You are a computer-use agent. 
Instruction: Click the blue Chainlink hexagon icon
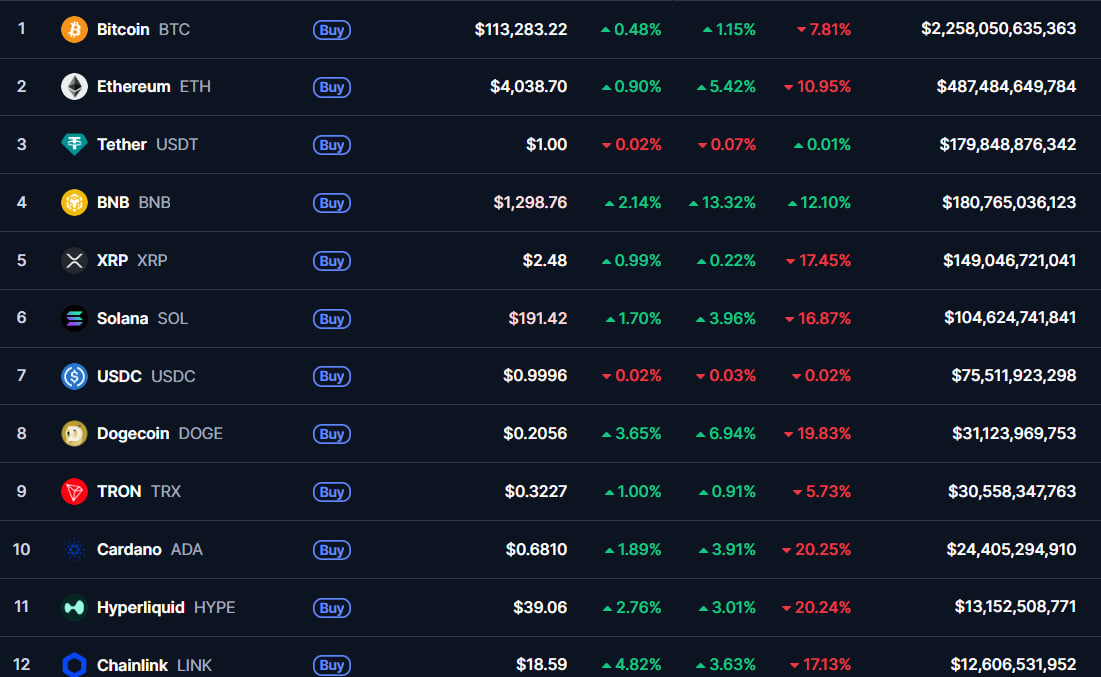[x=74, y=664]
